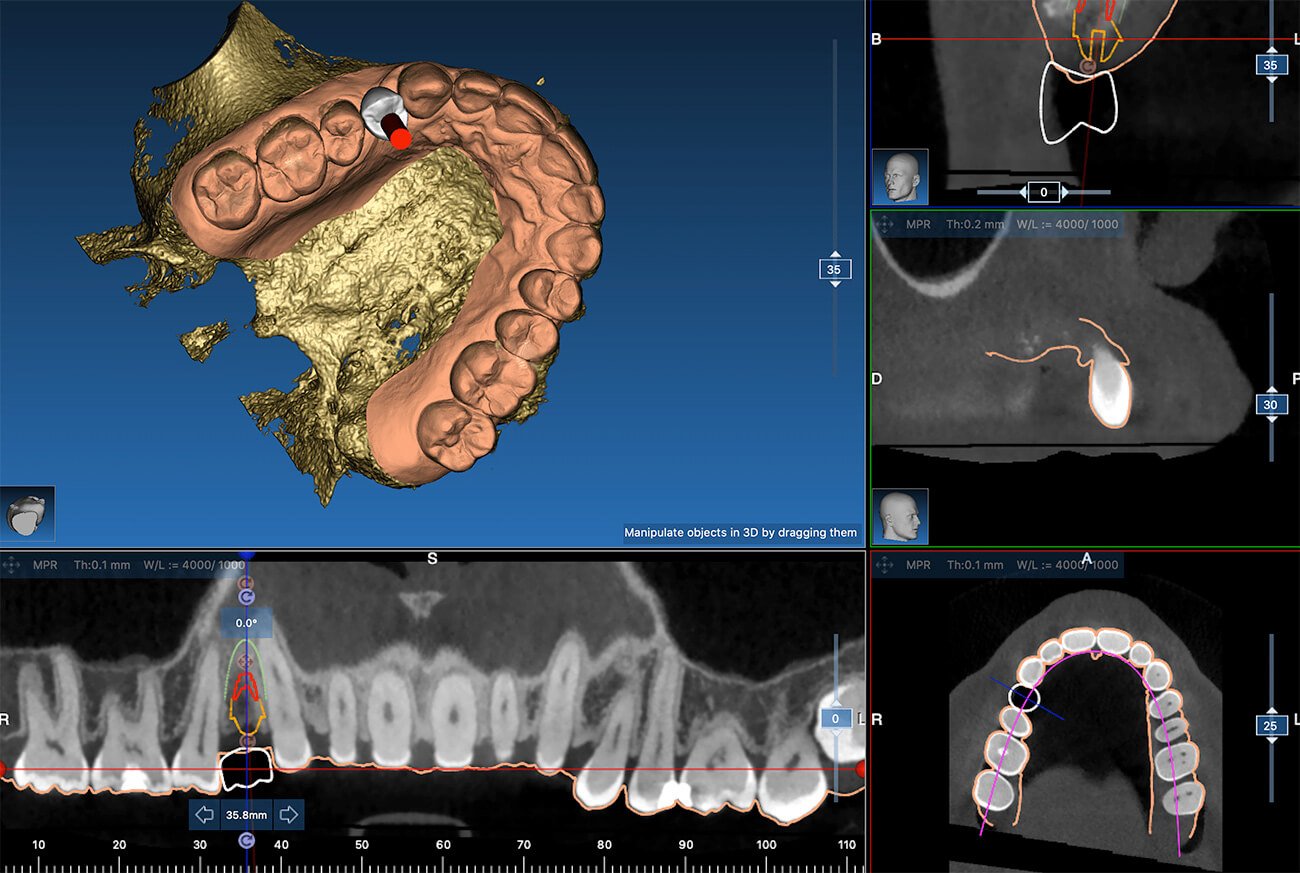Click the red endpoint dot at panoramic right edge

[861, 768]
